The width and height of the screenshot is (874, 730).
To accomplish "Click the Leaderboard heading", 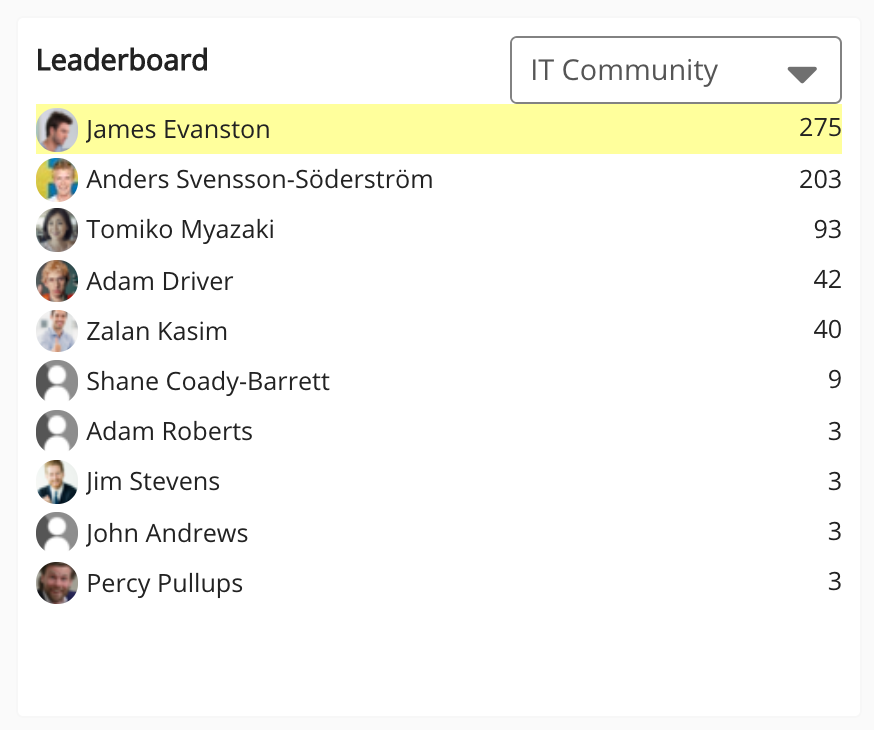I will click(x=122, y=60).
